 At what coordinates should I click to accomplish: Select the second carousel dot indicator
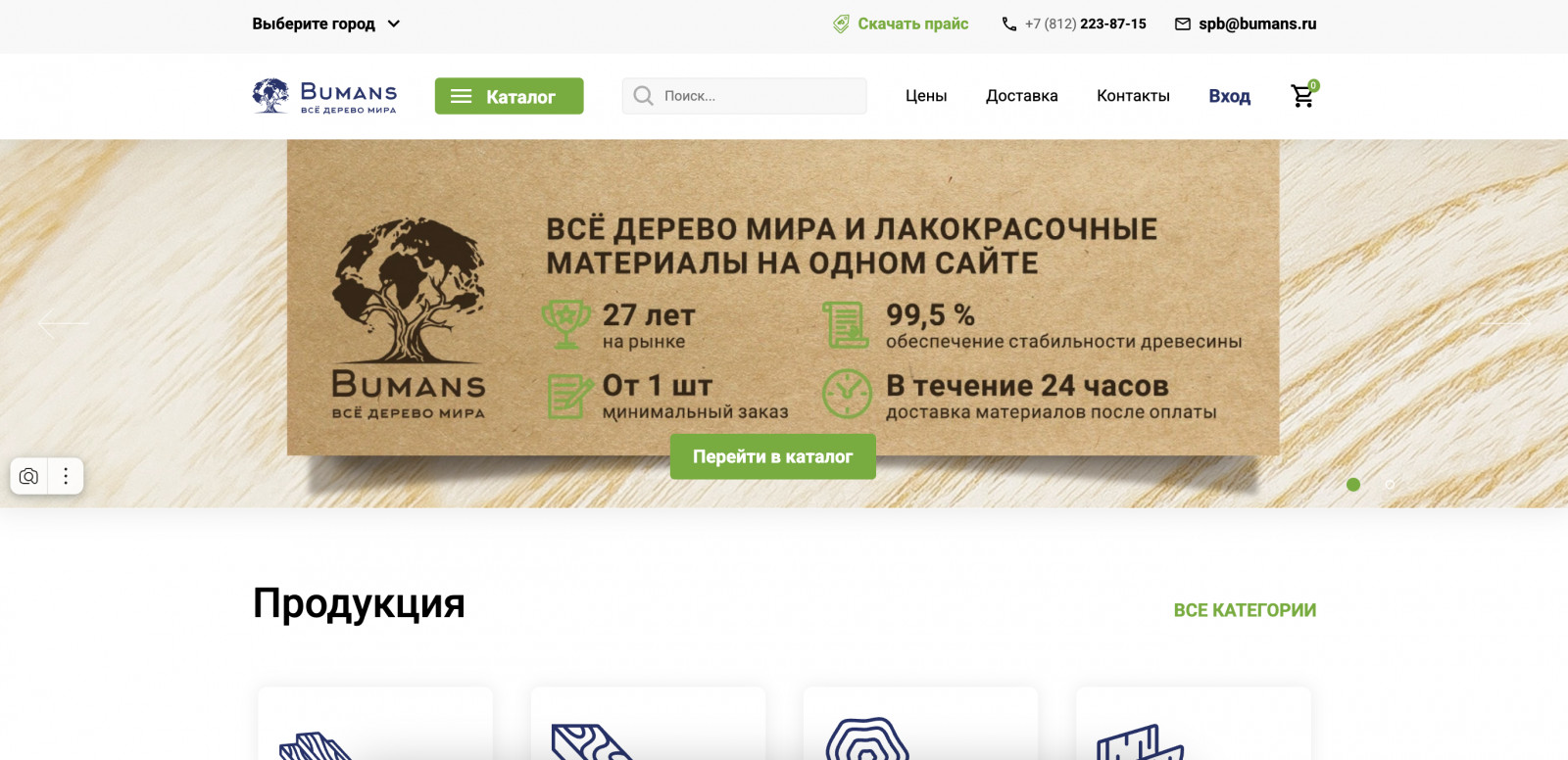tap(1390, 485)
